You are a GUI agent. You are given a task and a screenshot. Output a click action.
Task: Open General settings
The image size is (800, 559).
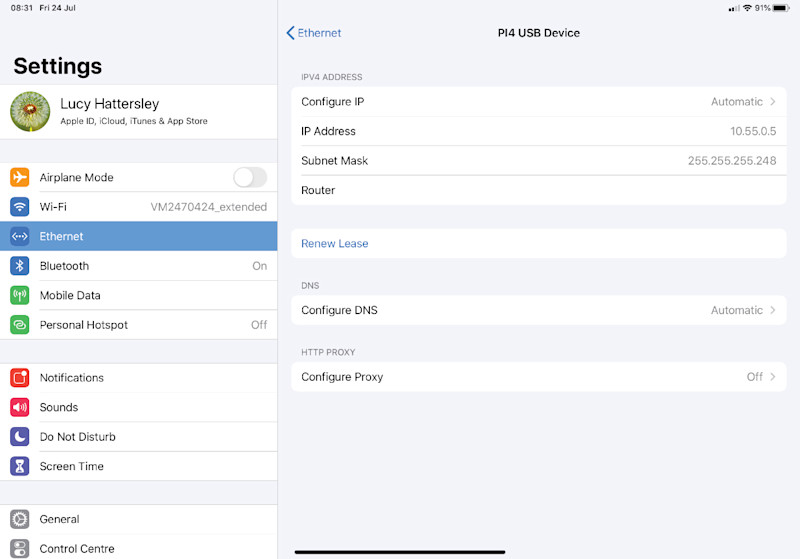pos(139,519)
